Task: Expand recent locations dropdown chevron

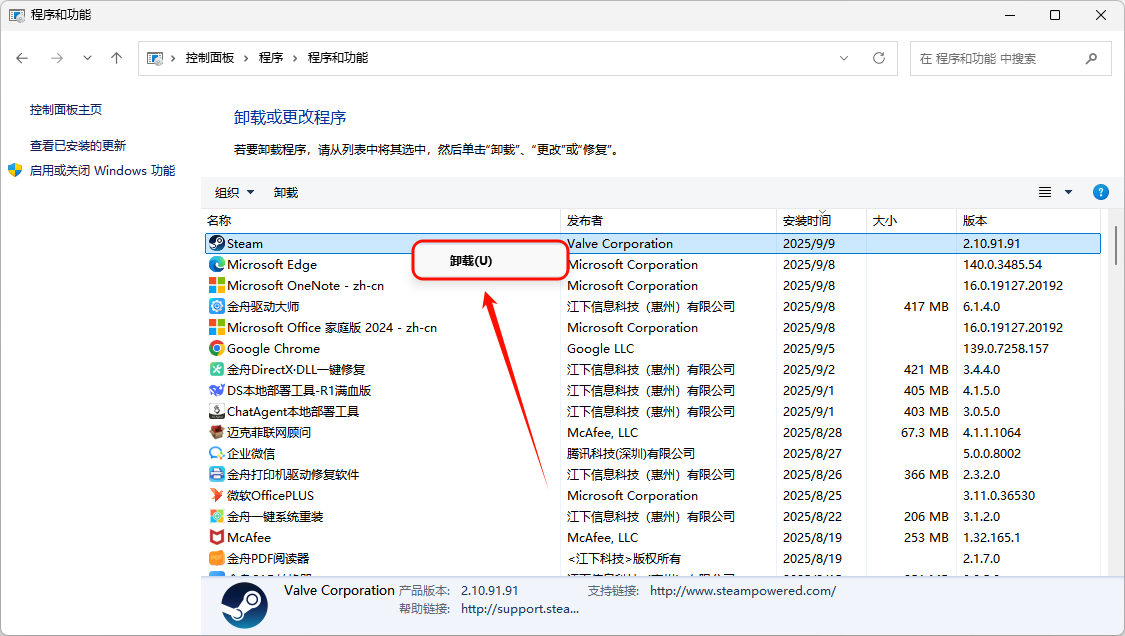Action: coord(87,58)
